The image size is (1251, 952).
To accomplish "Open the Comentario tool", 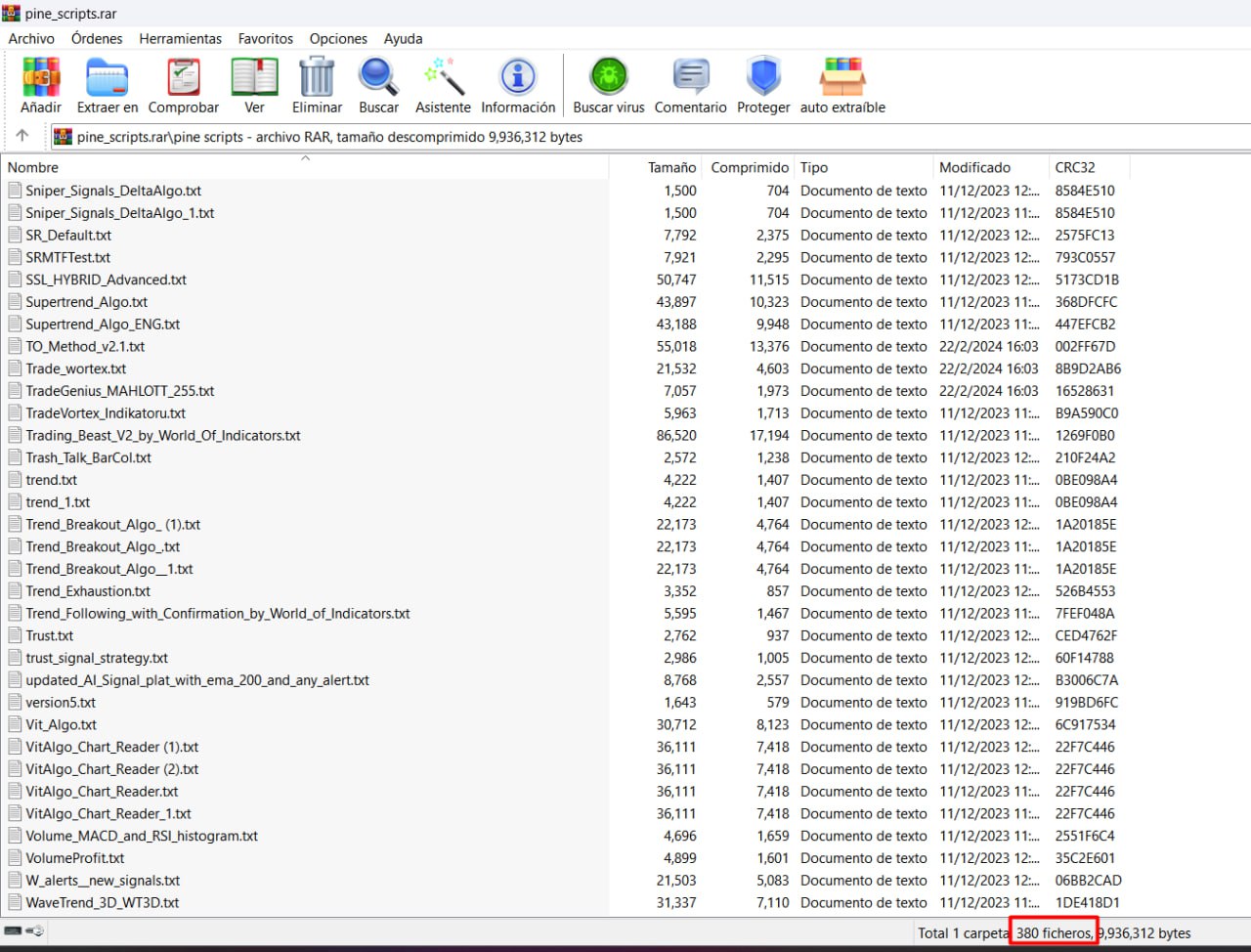I will tap(690, 85).
